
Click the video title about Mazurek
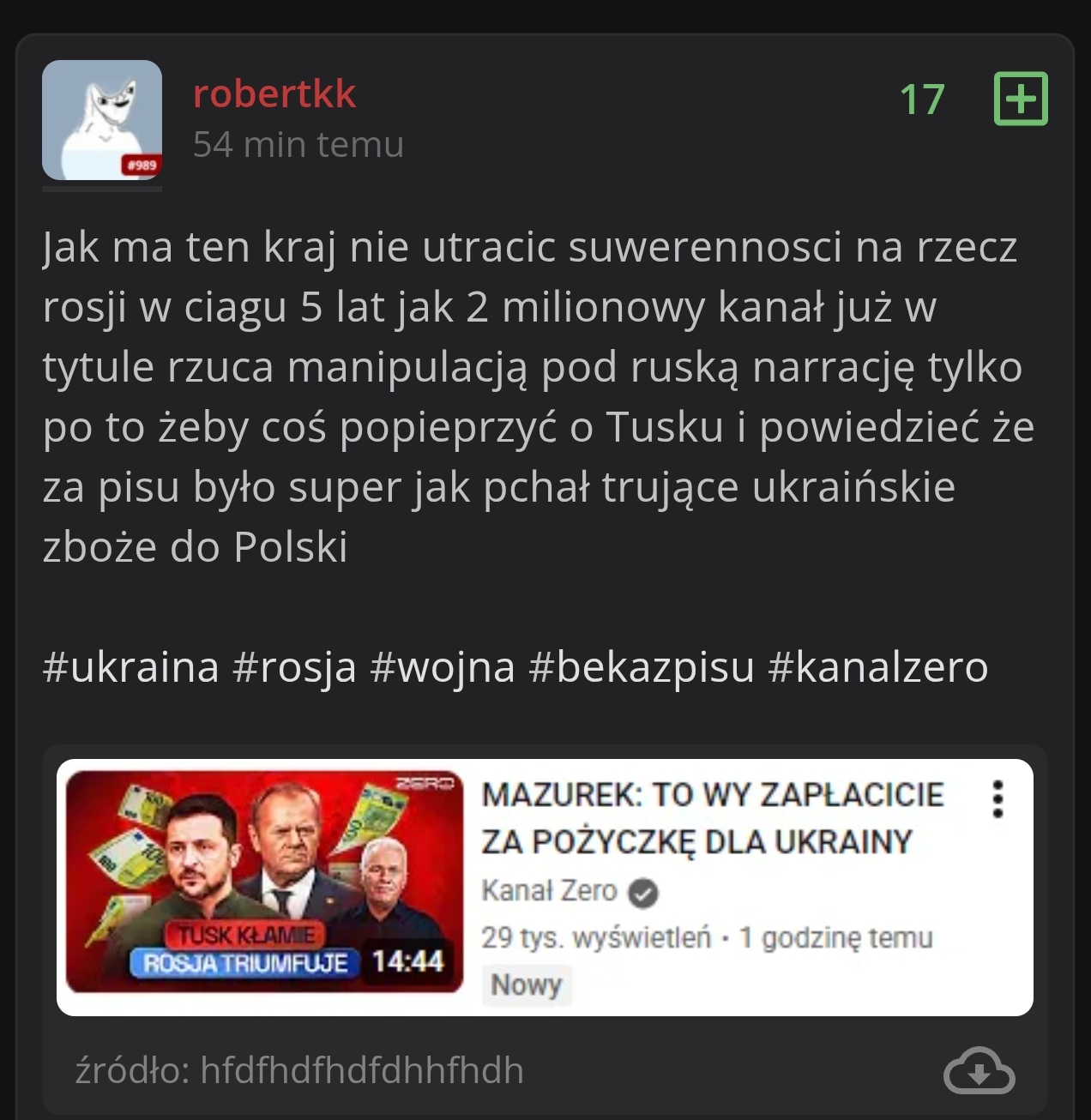coord(713,818)
